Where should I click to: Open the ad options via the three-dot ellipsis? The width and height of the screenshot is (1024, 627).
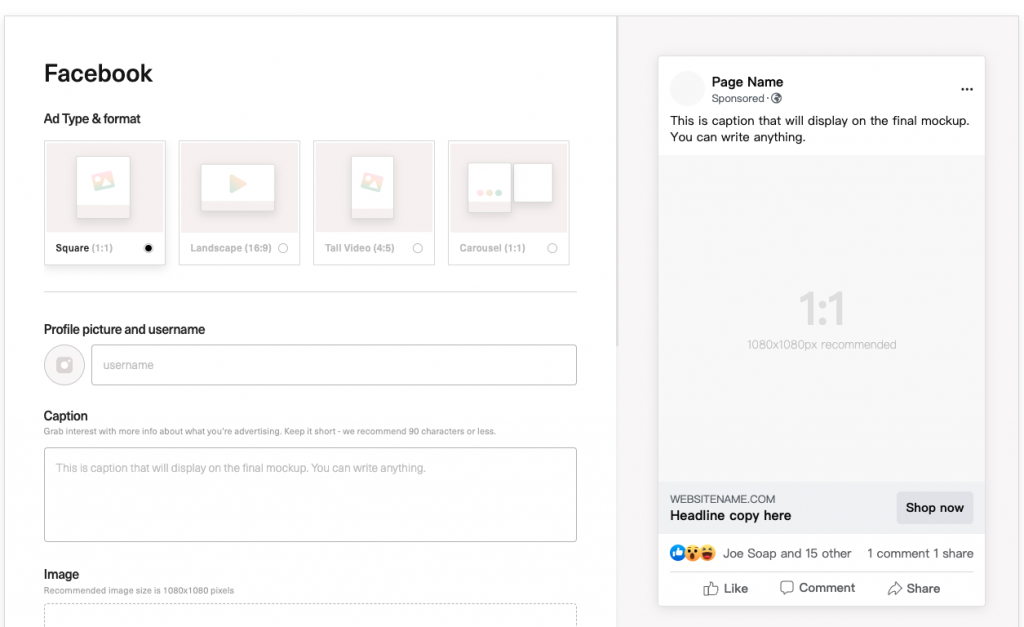pos(967,89)
